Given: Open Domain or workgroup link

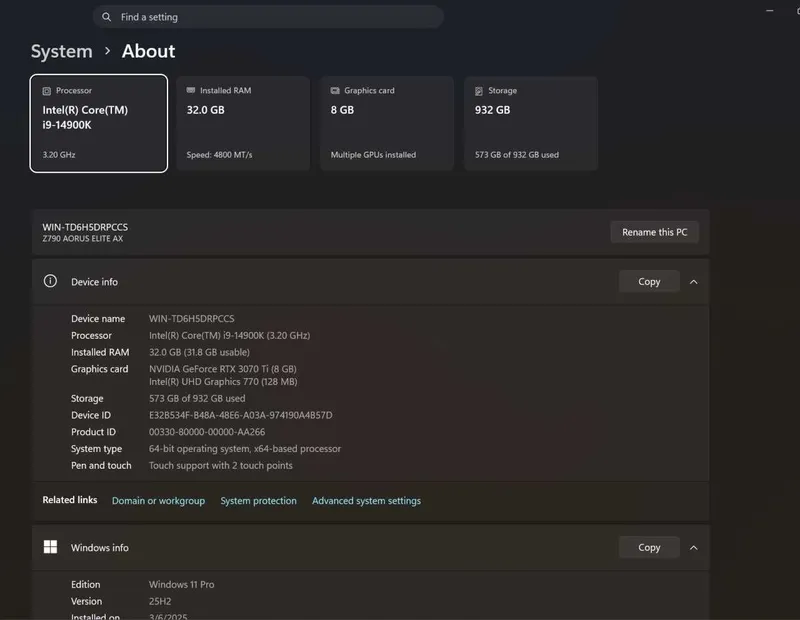Looking at the screenshot, I should pyautogui.click(x=158, y=501).
